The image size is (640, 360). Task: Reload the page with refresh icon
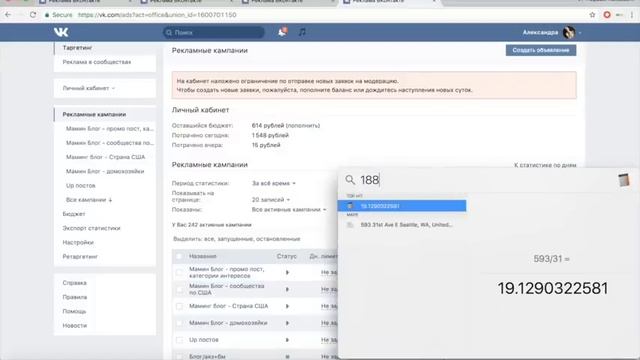point(33,15)
